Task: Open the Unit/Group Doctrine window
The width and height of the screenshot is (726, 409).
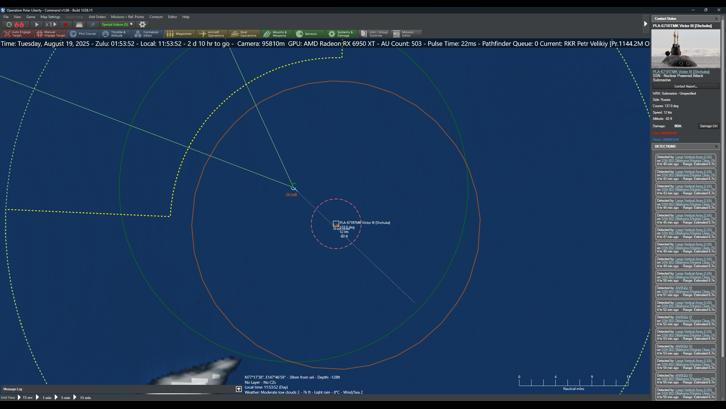Action: pos(374,34)
